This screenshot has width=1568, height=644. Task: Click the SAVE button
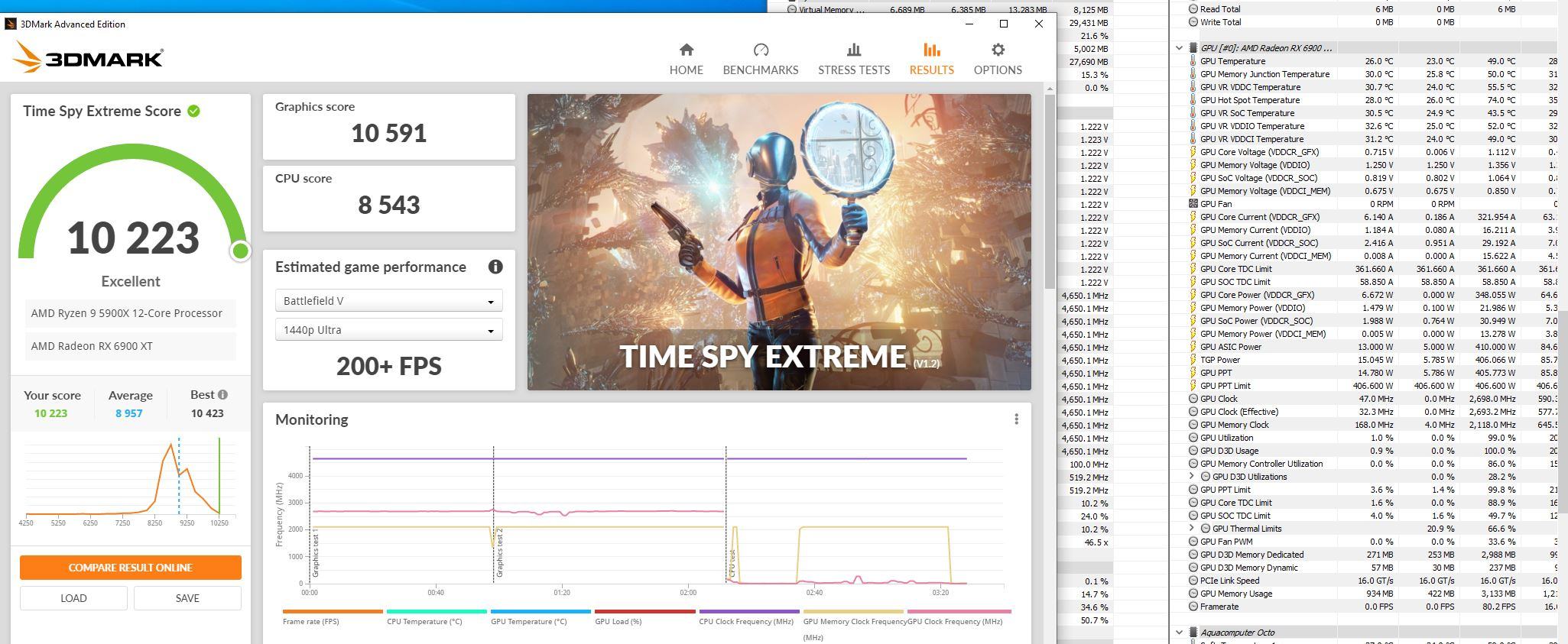(x=187, y=598)
